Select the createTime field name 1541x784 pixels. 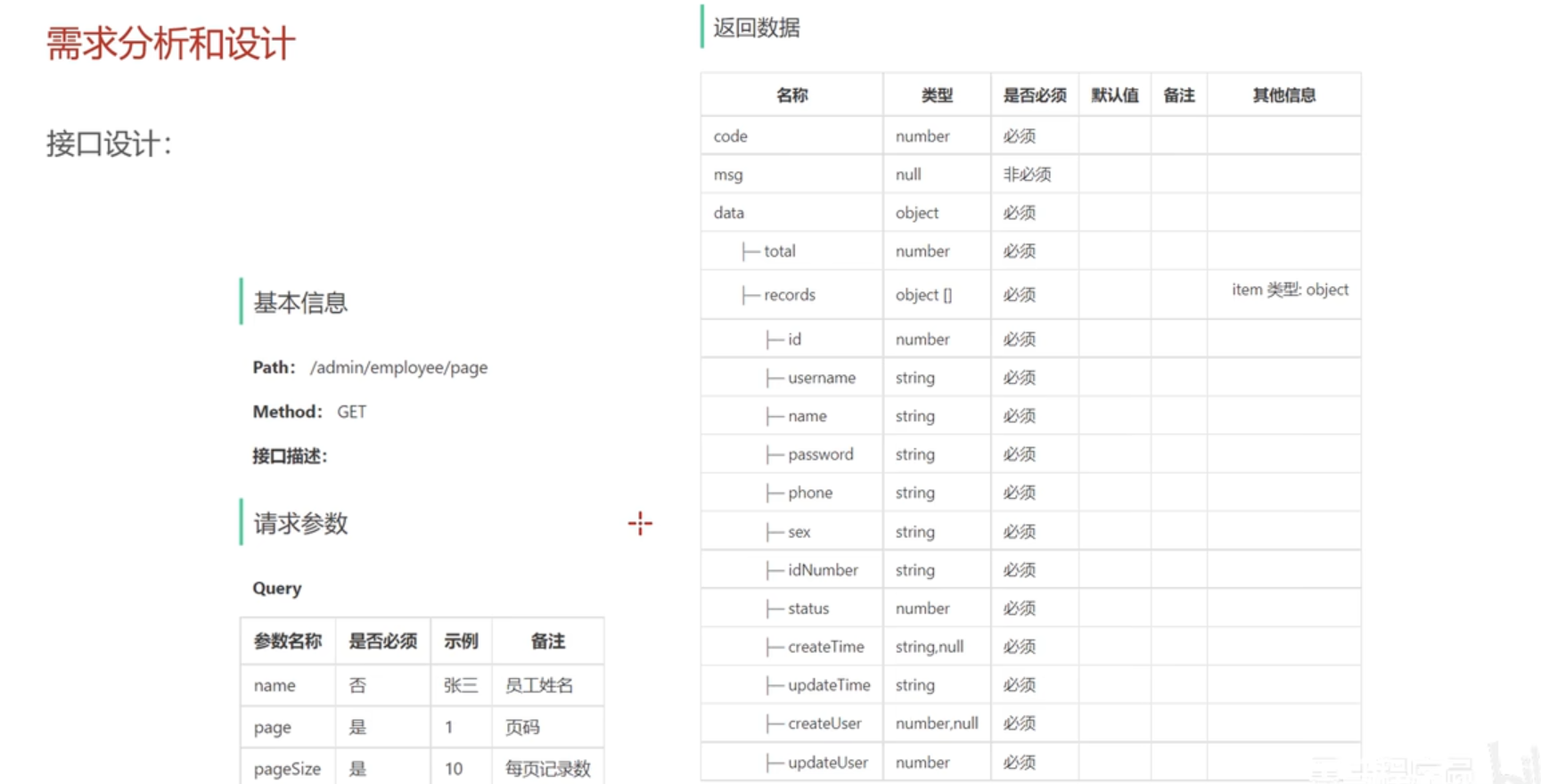[x=825, y=647]
